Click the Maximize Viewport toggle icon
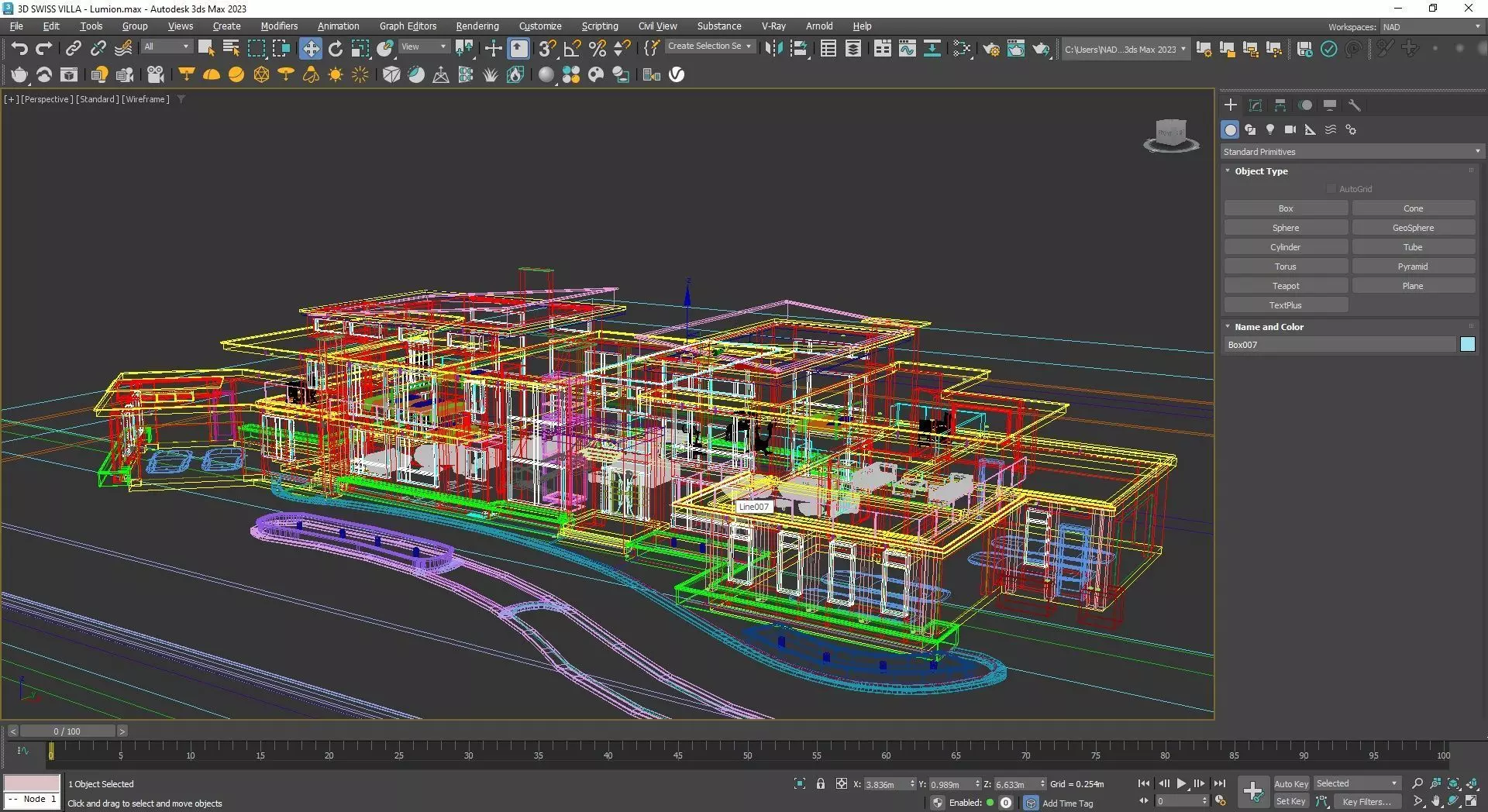 click(x=1472, y=801)
